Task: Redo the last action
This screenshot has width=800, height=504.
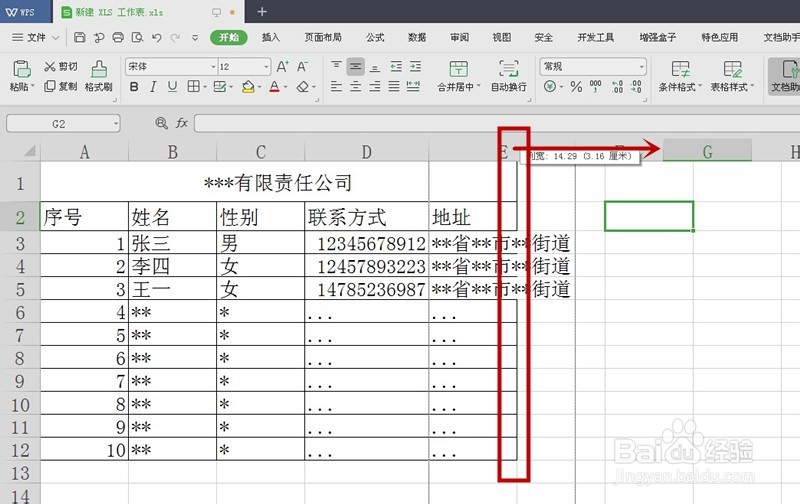Action: pyautogui.click(x=176, y=37)
